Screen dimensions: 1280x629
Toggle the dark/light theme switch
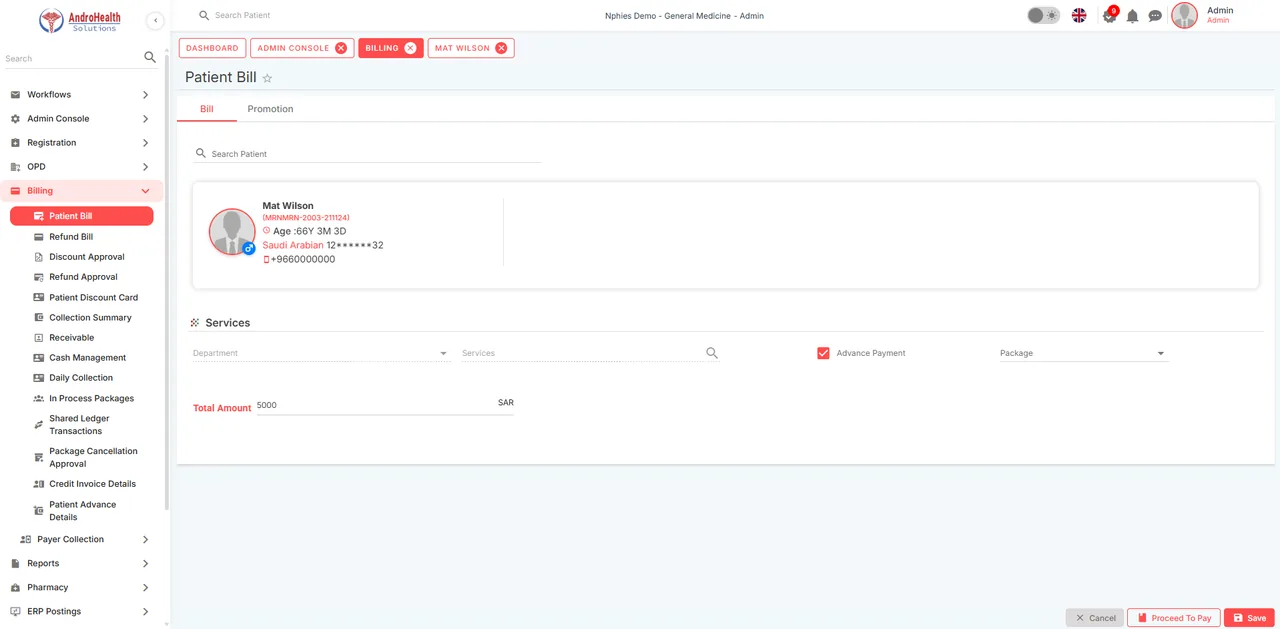click(x=1043, y=15)
